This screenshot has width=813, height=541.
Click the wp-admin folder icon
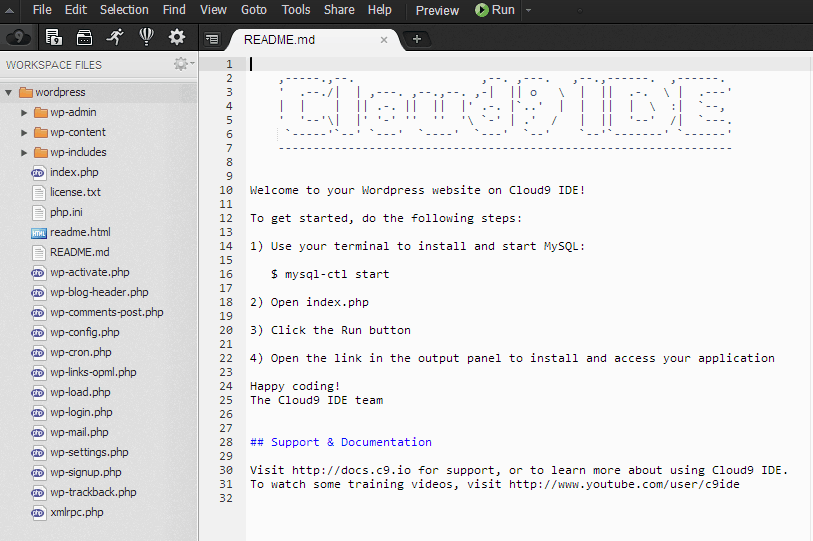point(41,113)
